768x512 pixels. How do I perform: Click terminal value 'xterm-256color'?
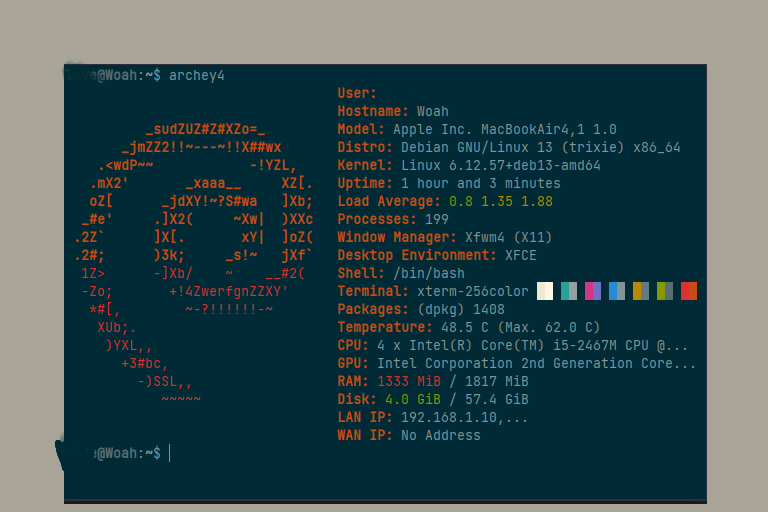point(473,292)
